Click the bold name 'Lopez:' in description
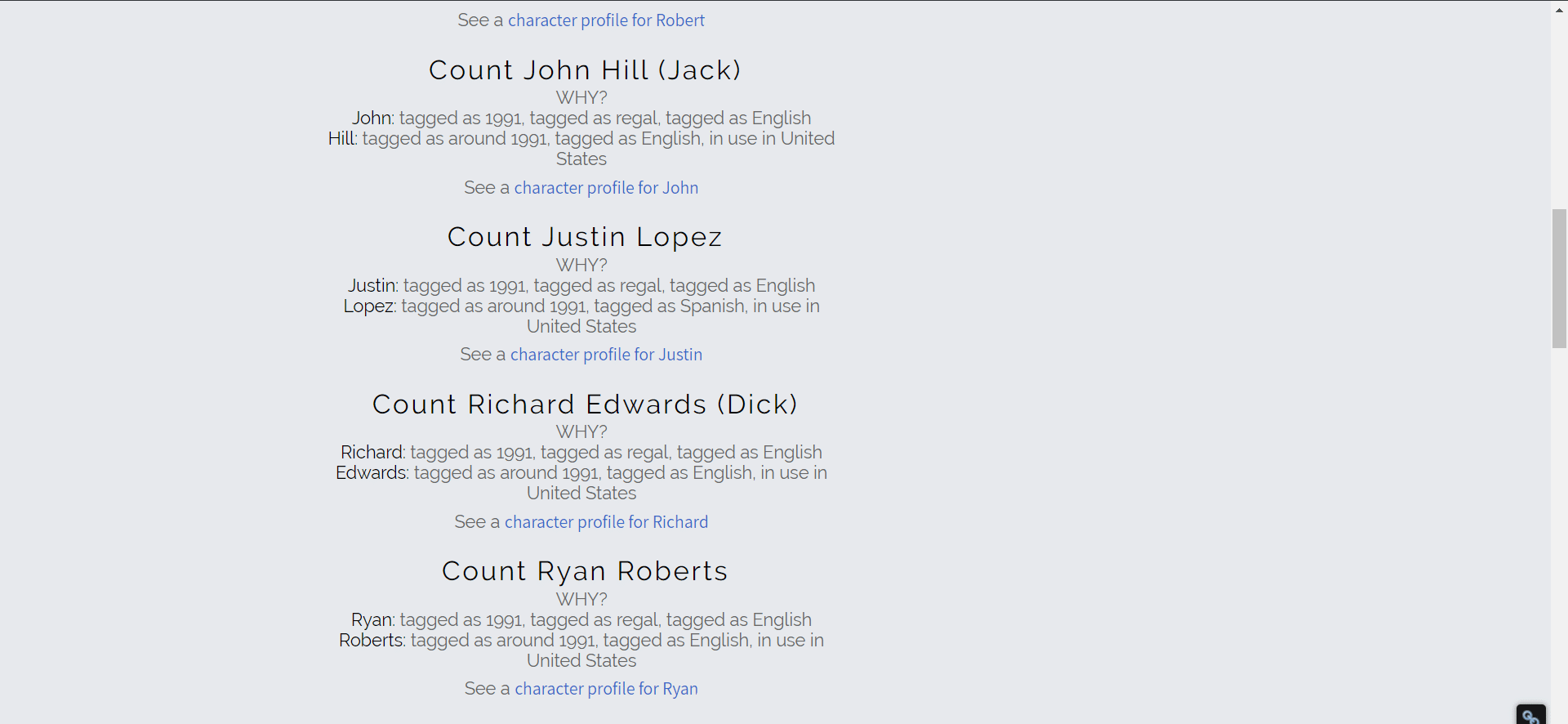 pos(369,306)
